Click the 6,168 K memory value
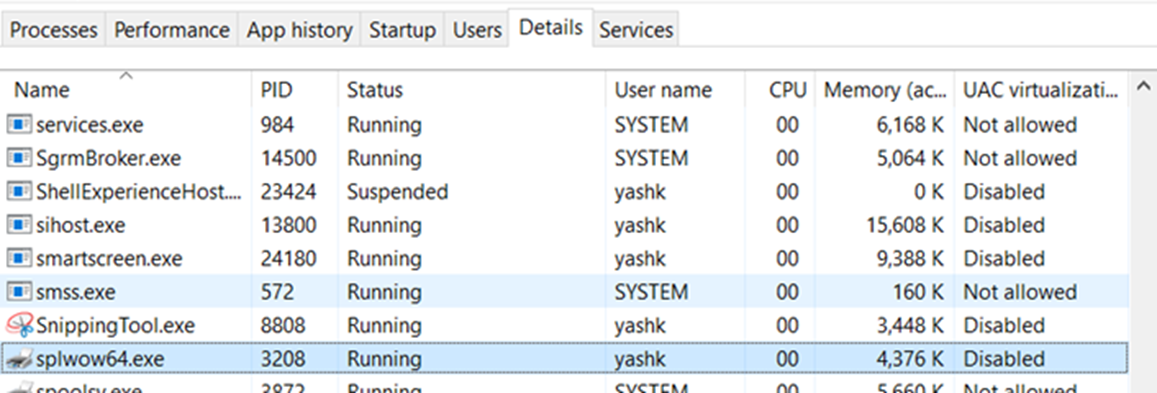 click(x=909, y=125)
